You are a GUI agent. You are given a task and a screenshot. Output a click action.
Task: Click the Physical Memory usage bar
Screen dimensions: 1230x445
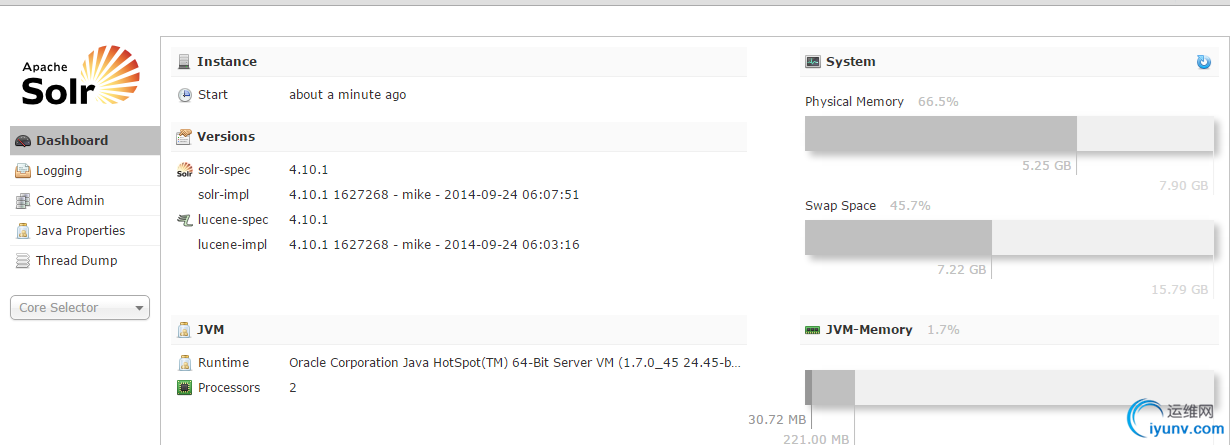coord(1010,134)
